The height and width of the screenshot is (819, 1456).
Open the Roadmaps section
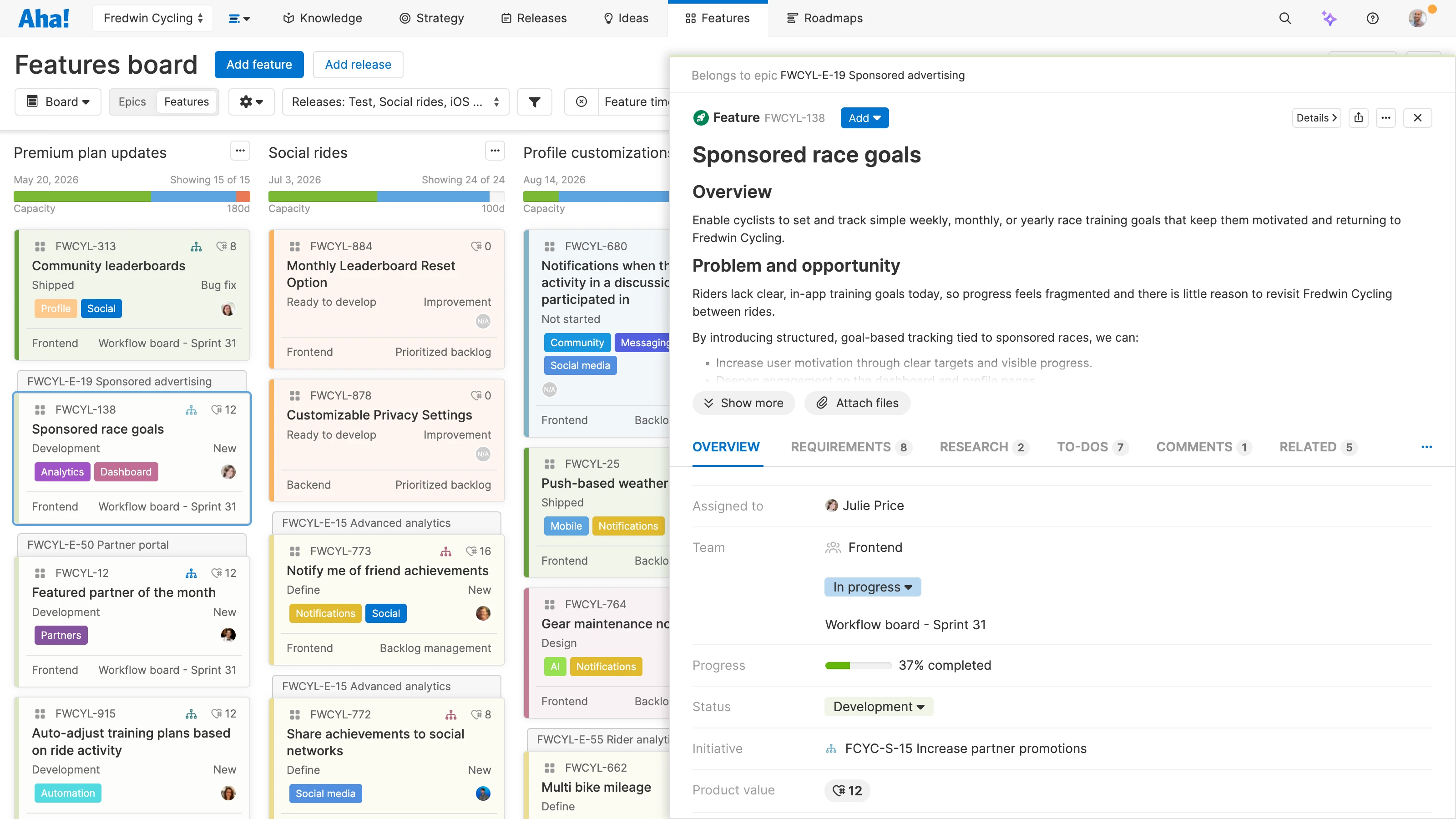pos(824,18)
